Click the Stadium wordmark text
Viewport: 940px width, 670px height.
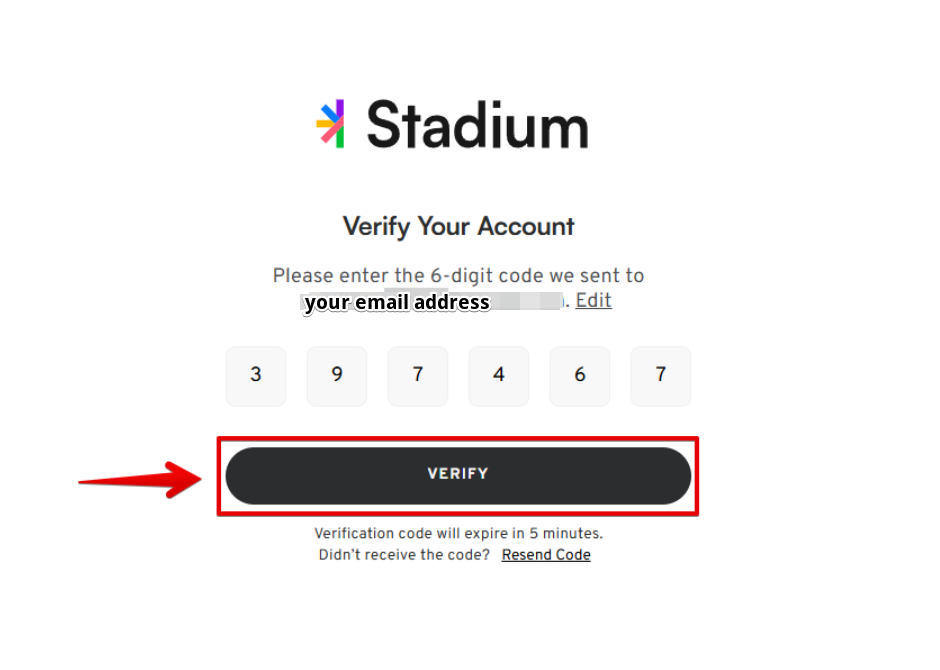[x=477, y=125]
